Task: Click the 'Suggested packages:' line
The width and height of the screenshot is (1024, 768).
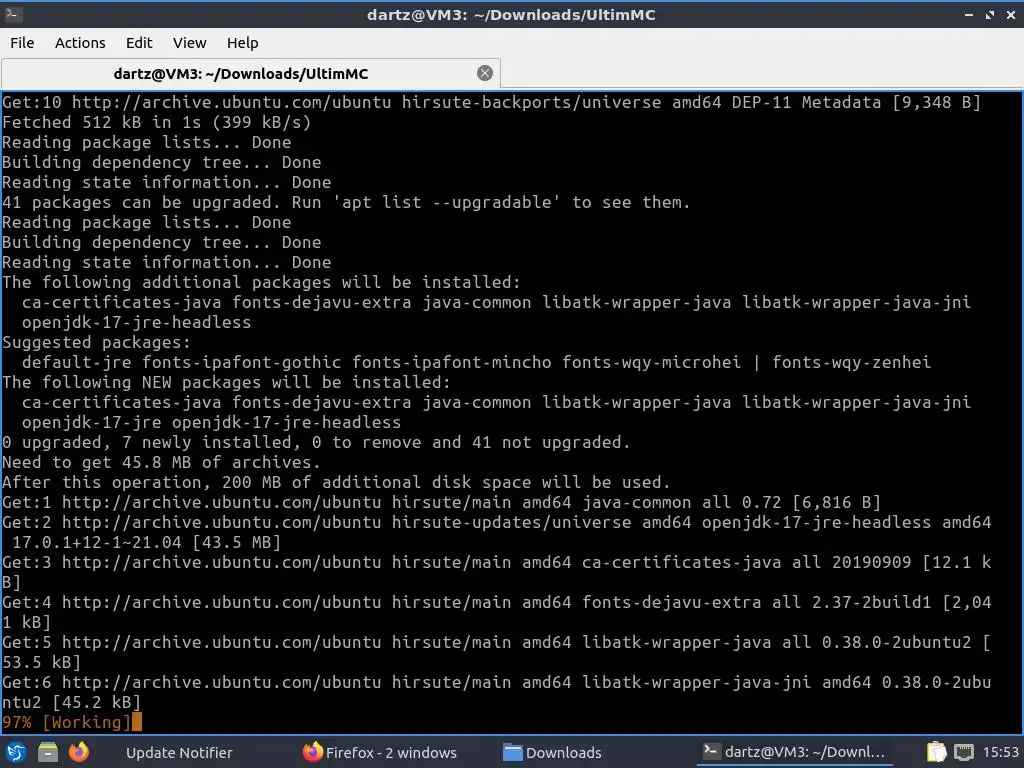Action: 97,342
